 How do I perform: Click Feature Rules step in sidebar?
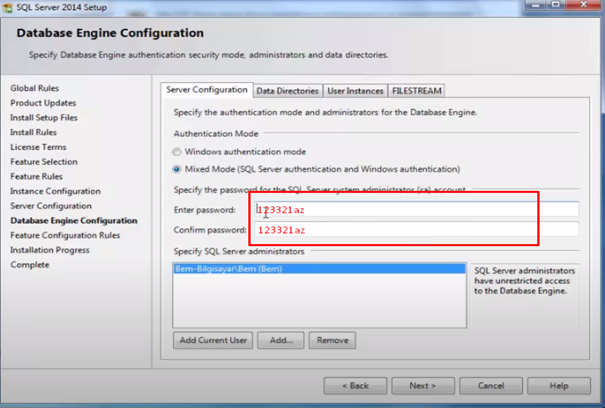(37, 176)
